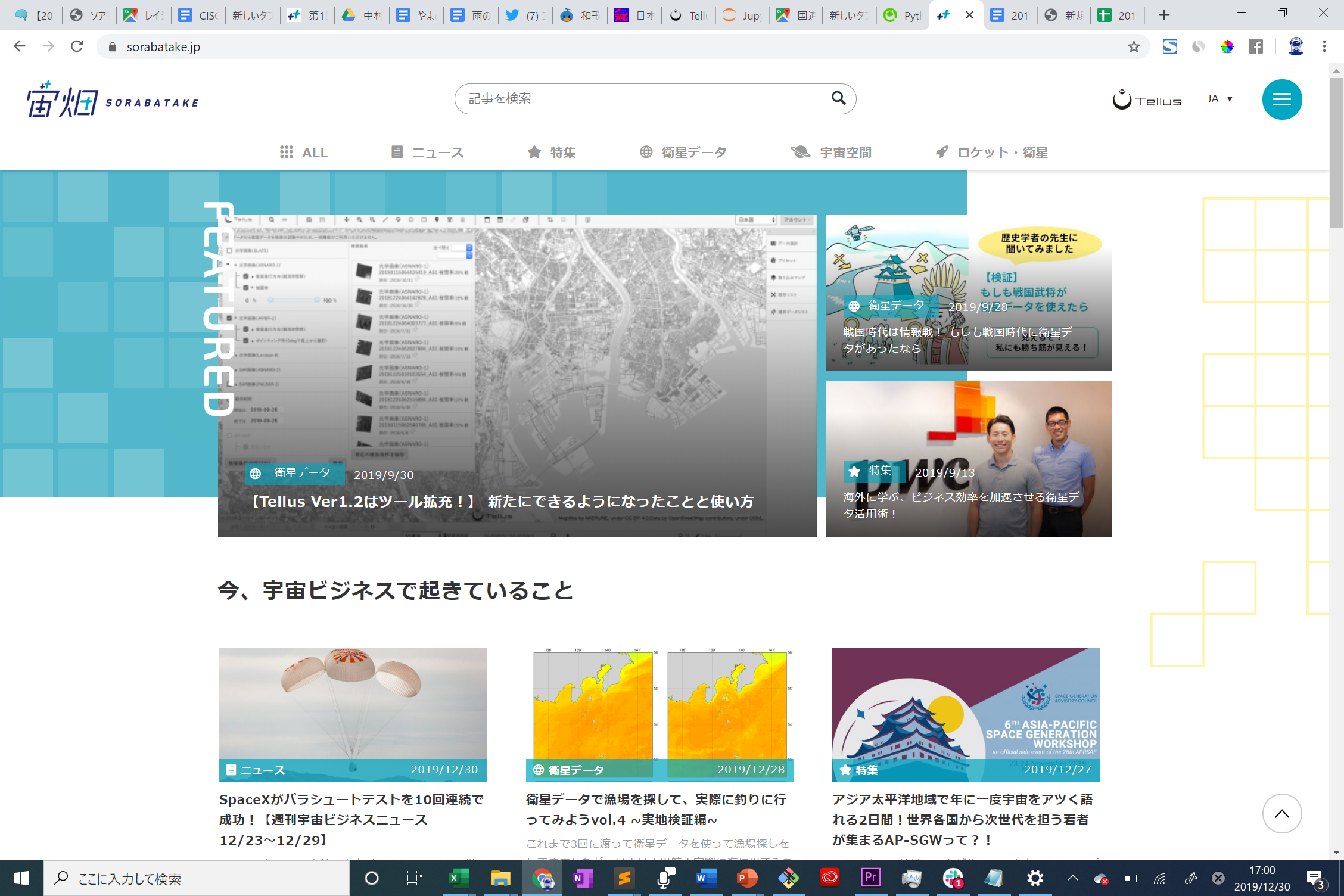Open the Windows Start menu

pyautogui.click(x=21, y=878)
